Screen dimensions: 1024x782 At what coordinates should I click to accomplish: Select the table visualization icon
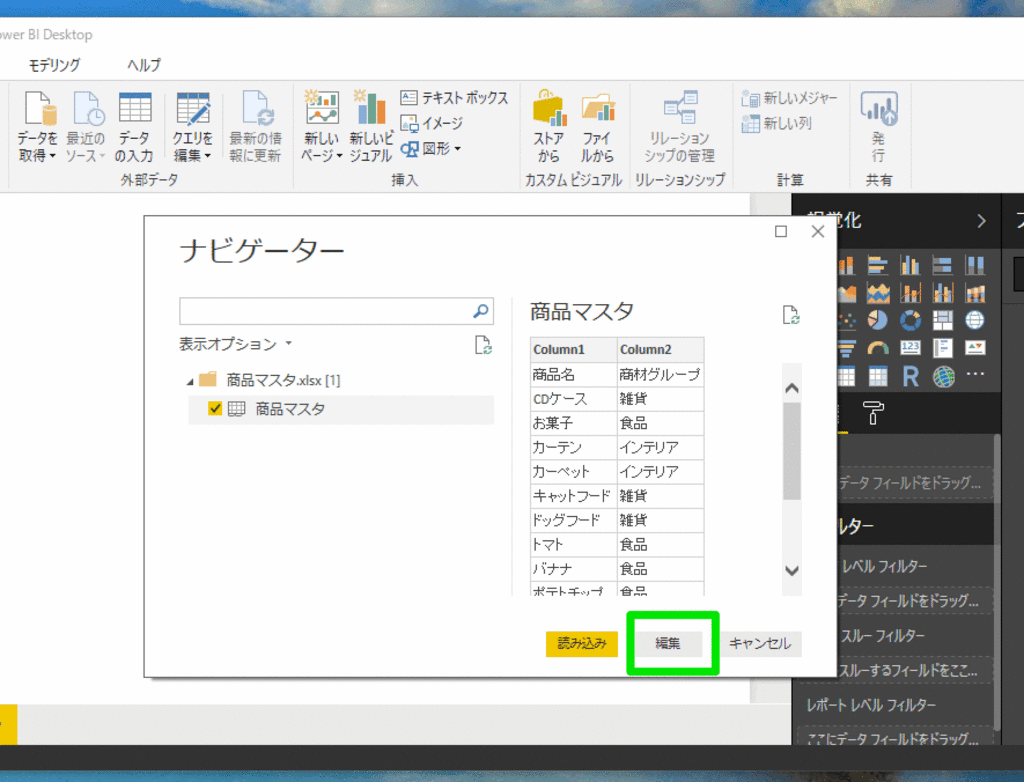[845, 375]
